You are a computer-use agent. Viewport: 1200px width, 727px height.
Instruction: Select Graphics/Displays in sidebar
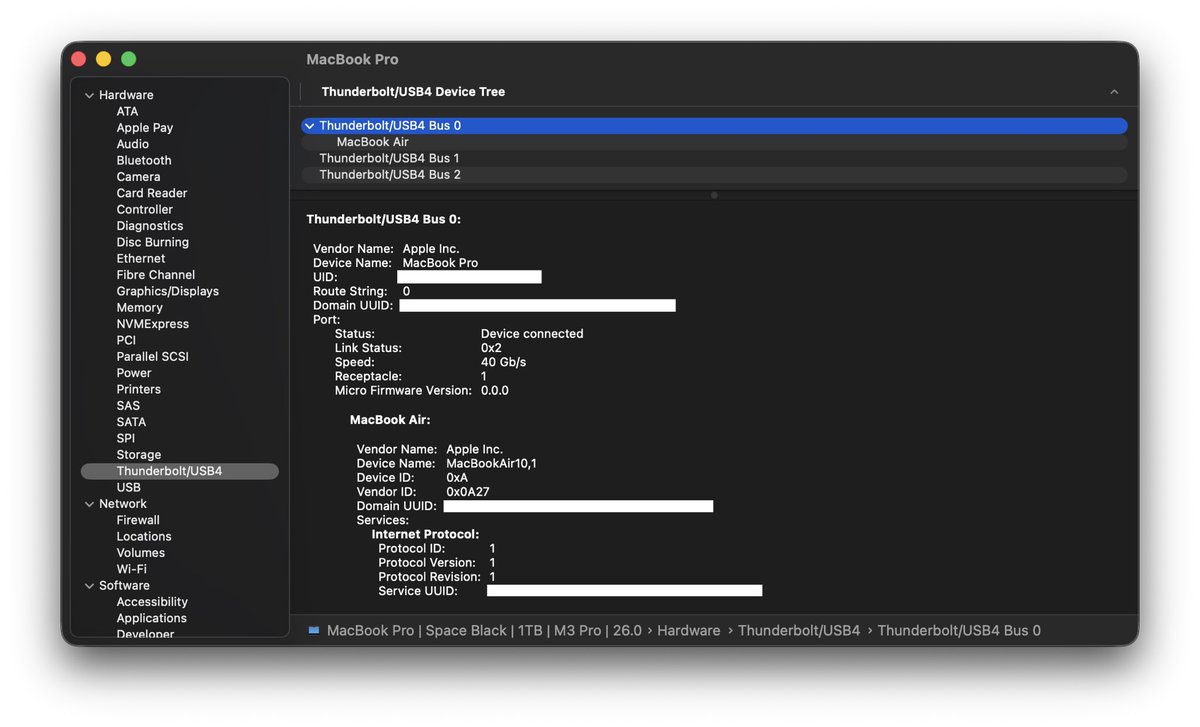point(168,291)
